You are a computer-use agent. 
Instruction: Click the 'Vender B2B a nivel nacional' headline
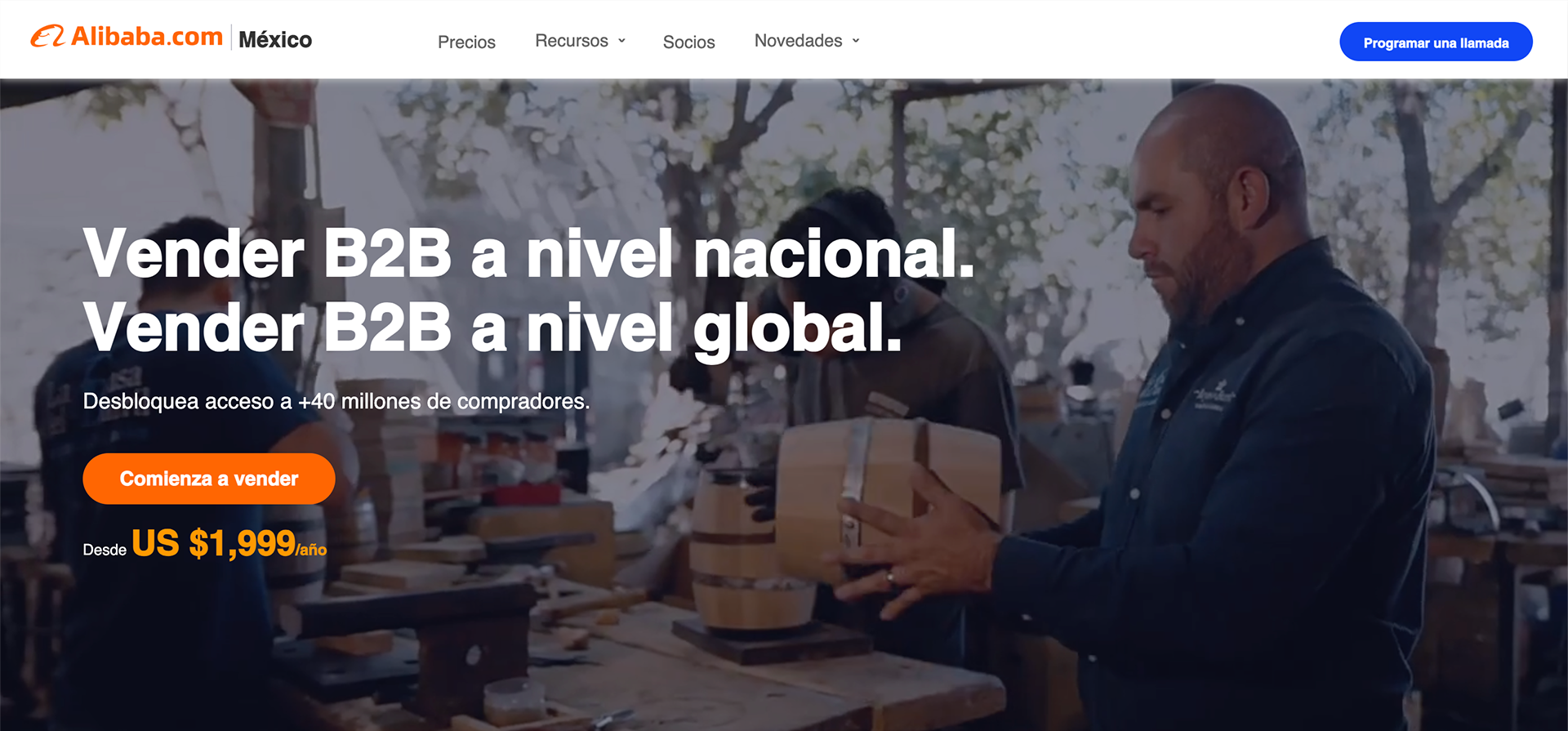point(529,253)
